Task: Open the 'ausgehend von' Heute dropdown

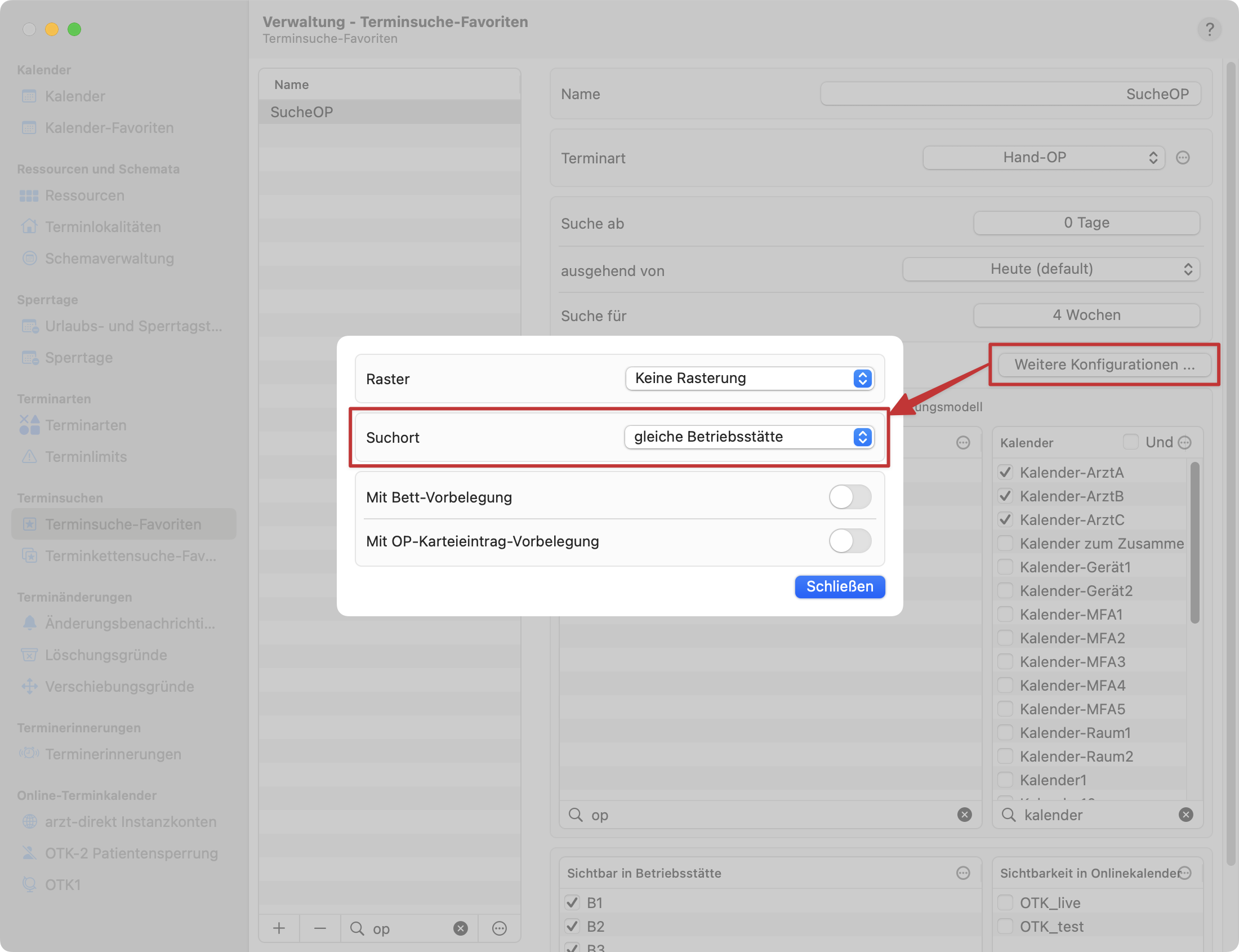Action: pyautogui.click(x=1051, y=269)
